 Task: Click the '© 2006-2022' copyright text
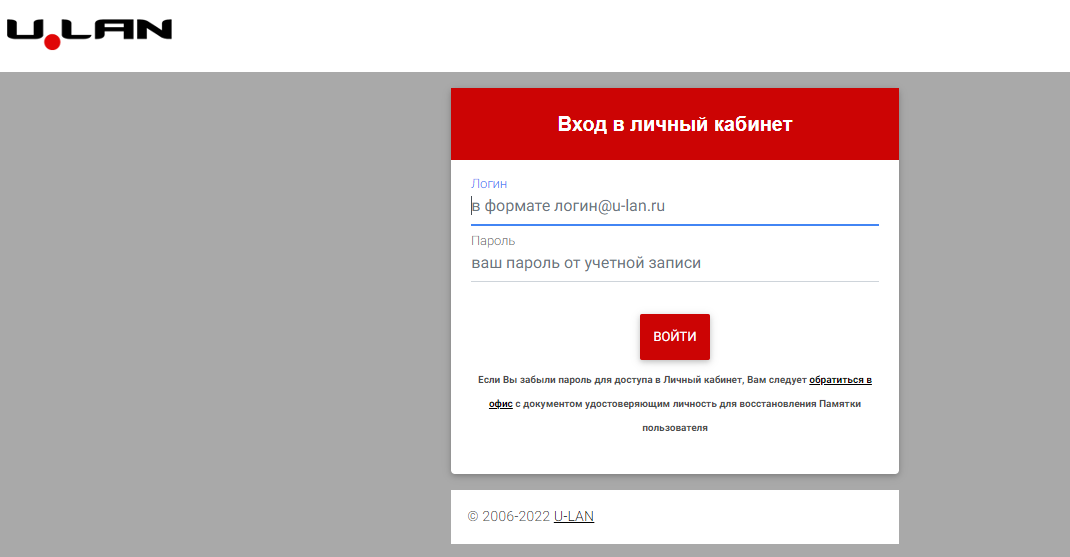(x=508, y=516)
